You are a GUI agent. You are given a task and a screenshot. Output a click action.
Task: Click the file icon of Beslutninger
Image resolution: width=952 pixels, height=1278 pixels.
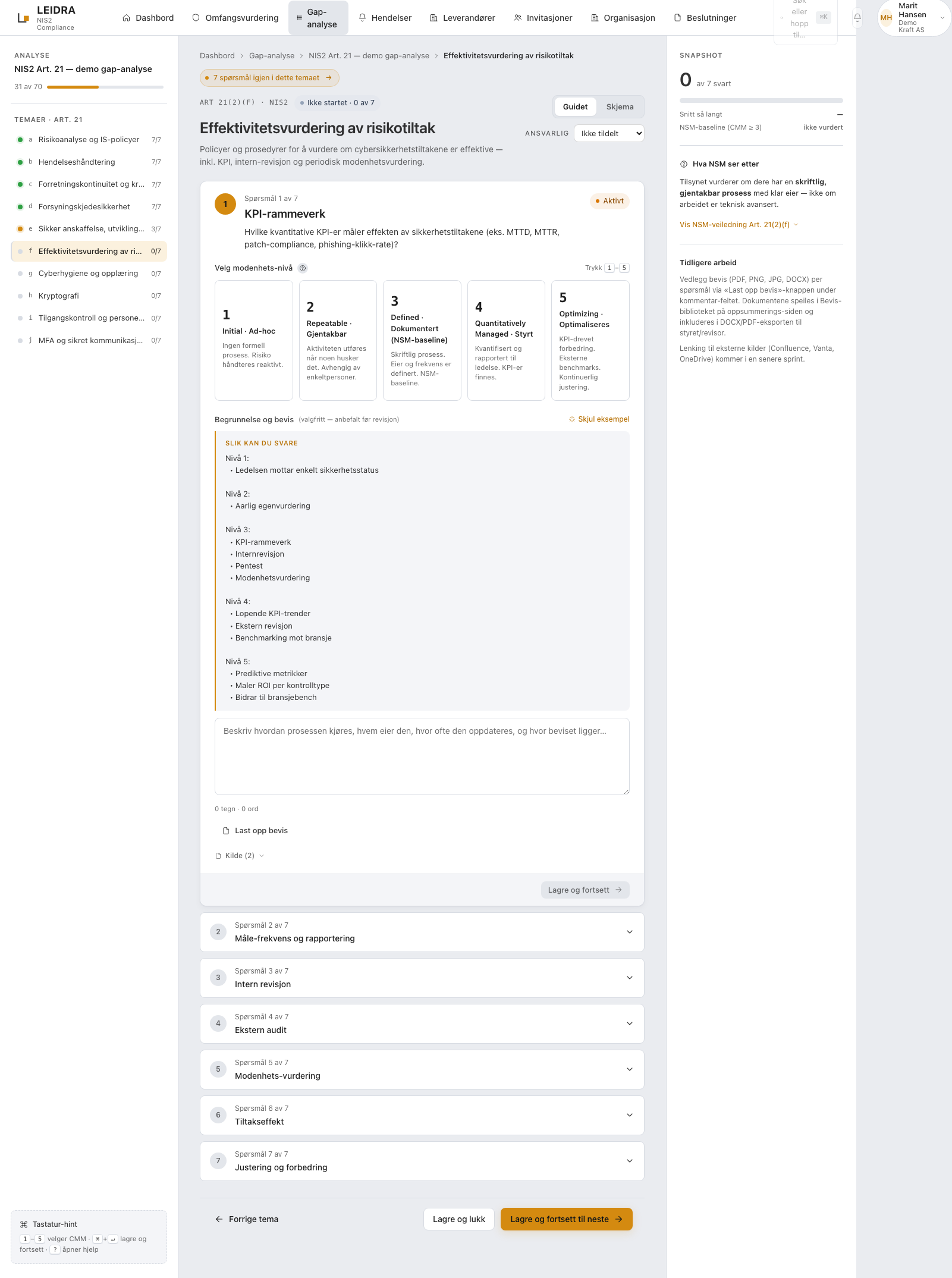(x=677, y=18)
